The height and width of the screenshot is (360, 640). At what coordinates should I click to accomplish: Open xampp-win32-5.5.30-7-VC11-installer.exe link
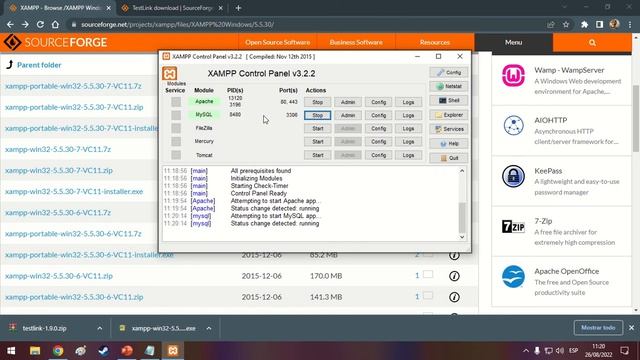(x=74, y=191)
